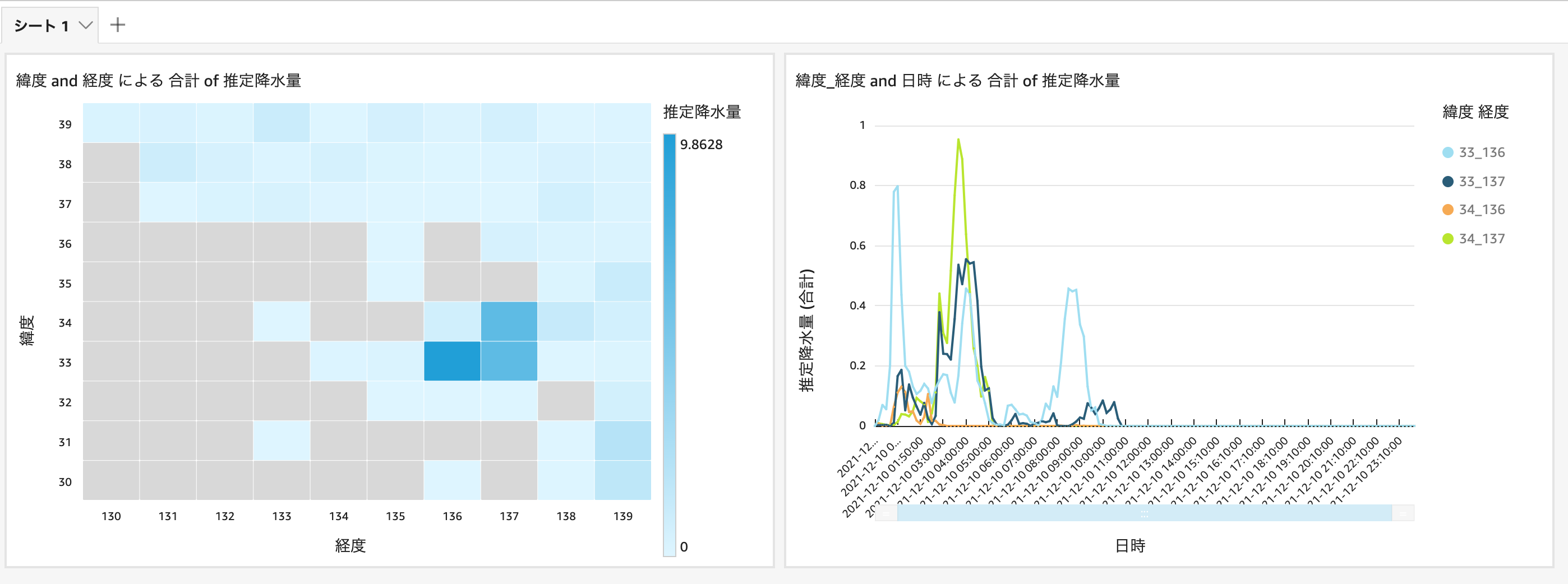This screenshot has width=1568, height=584.
Task: Click the 経度 axis tick 139
Action: [x=622, y=516]
